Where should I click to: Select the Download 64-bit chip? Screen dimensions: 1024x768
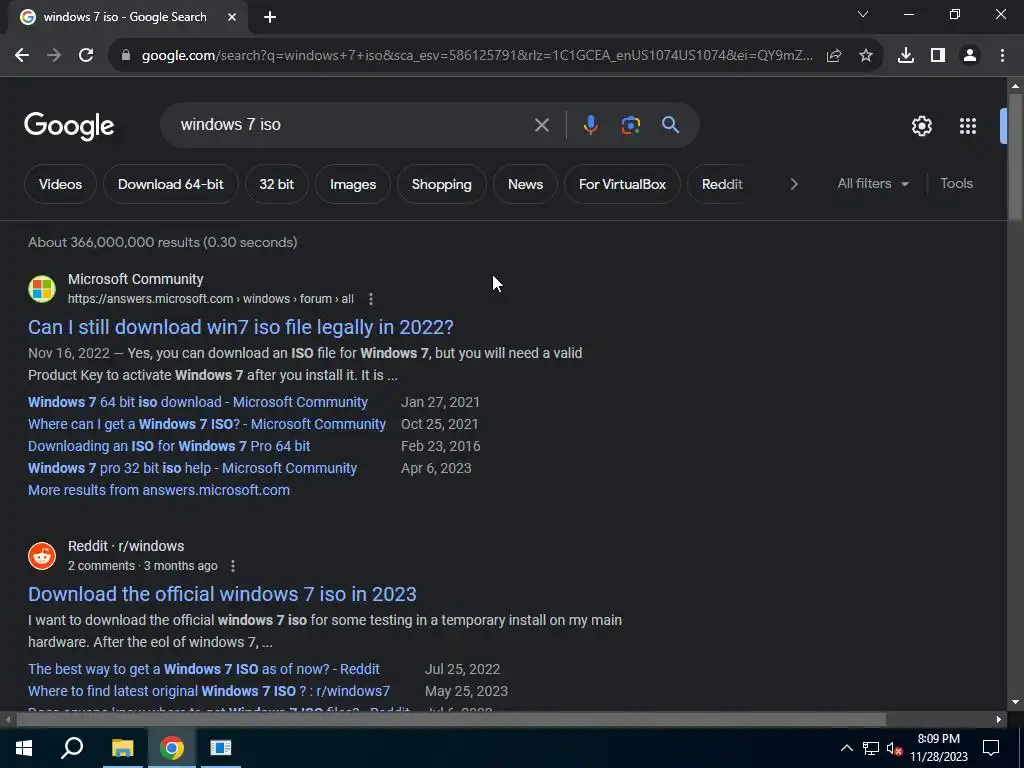[170, 184]
